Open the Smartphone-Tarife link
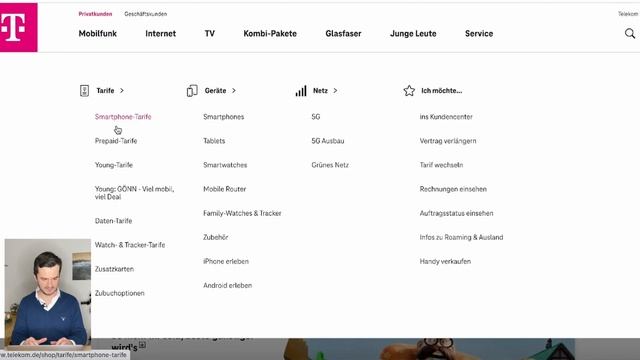The height and width of the screenshot is (360, 640). coord(123,117)
